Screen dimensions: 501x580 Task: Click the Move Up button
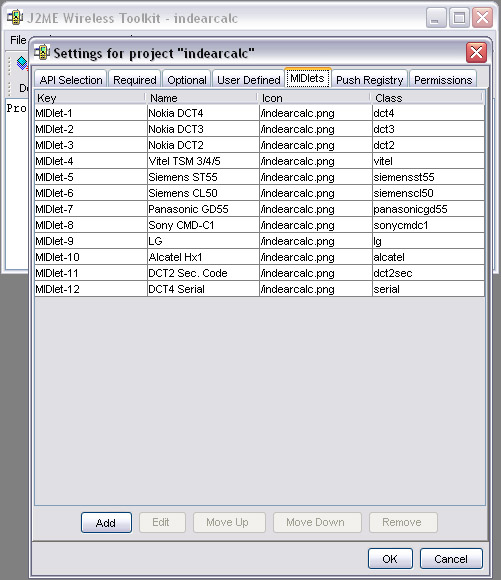[x=229, y=522]
